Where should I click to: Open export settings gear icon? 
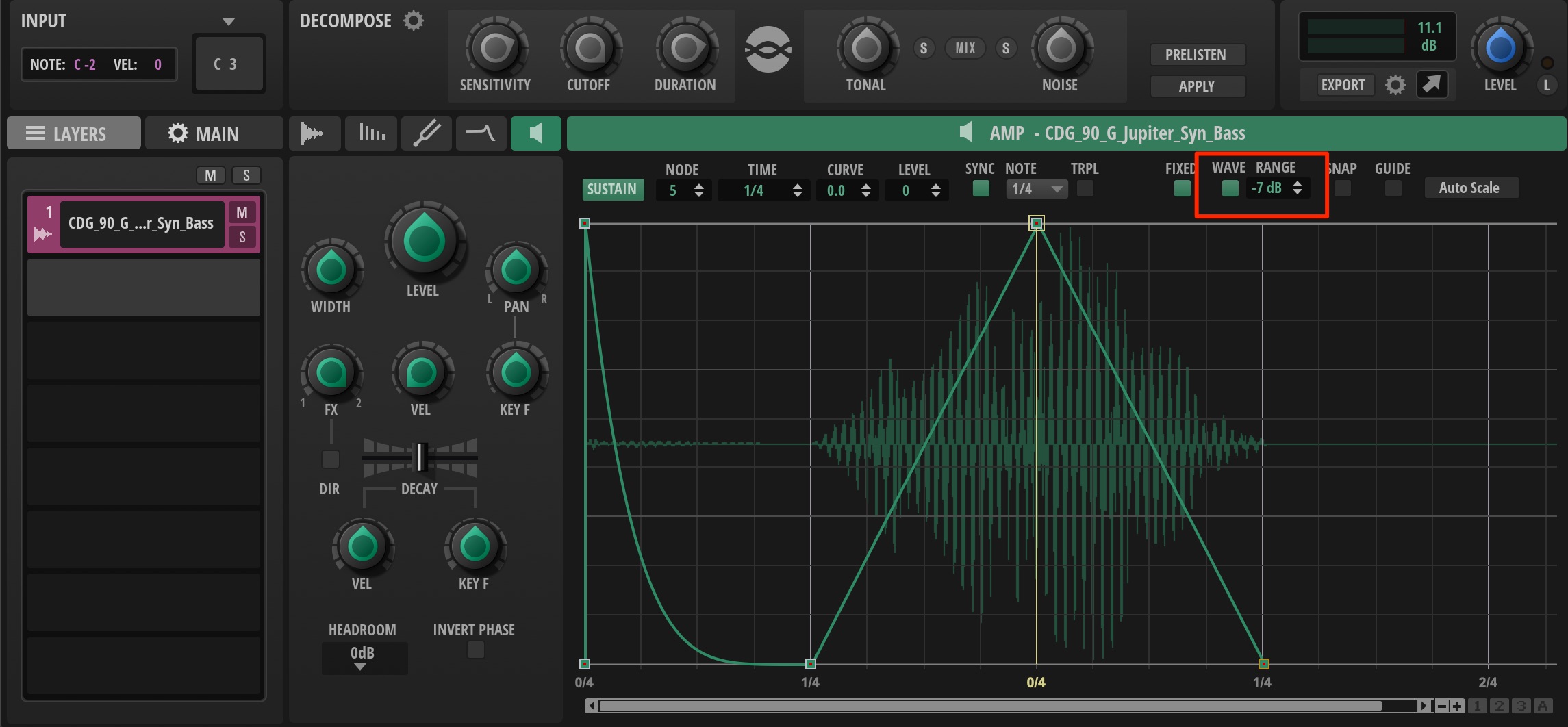(1395, 85)
